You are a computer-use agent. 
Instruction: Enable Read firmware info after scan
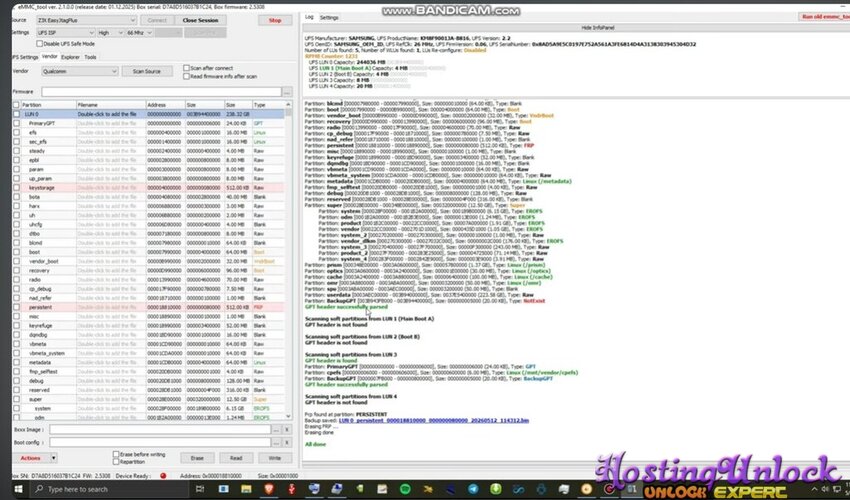[186, 76]
